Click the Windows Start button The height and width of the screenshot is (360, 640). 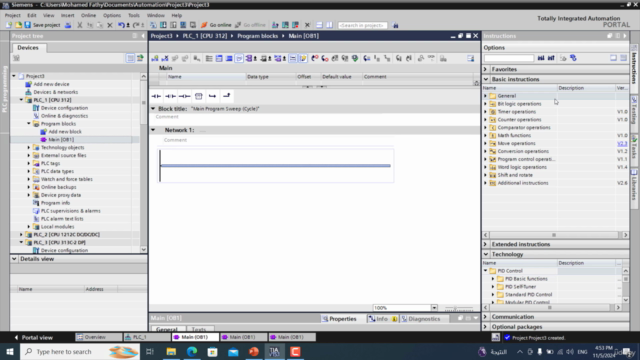point(9,351)
